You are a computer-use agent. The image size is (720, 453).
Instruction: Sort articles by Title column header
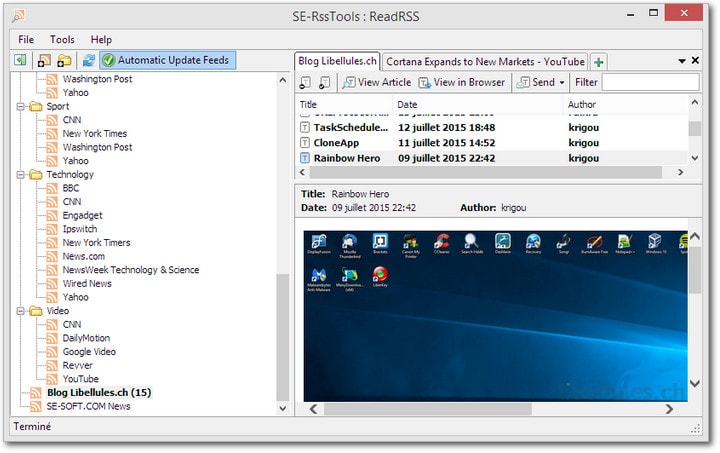tap(344, 105)
